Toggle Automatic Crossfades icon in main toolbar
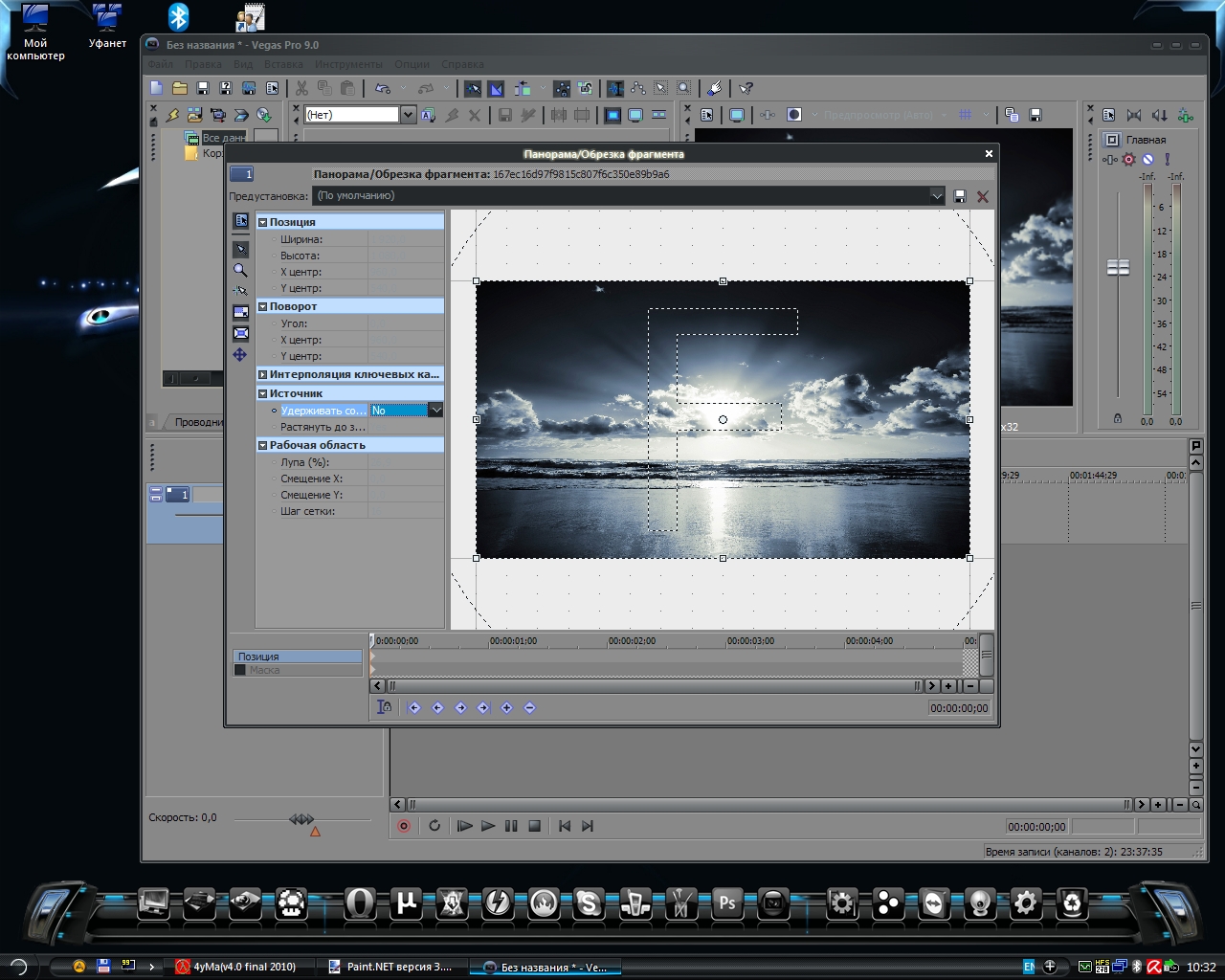Screen dimensions: 1225x980 click(496, 88)
